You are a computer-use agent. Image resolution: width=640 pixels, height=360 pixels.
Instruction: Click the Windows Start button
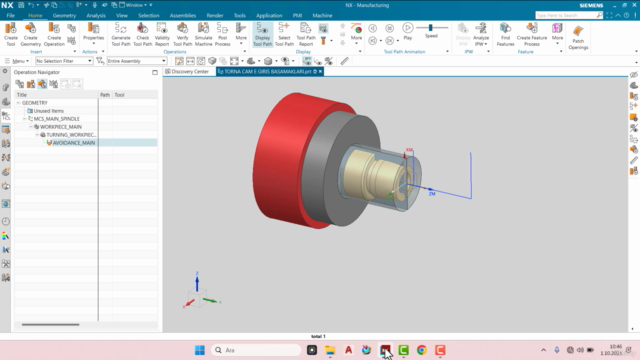coord(200,350)
